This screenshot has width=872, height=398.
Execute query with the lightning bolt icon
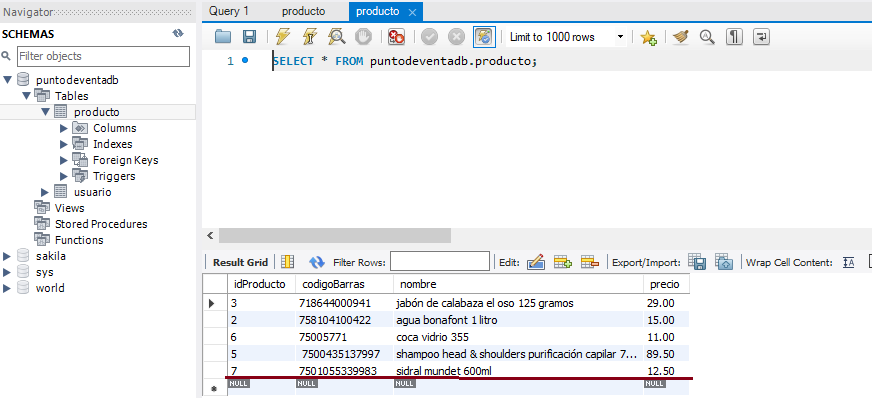283,37
